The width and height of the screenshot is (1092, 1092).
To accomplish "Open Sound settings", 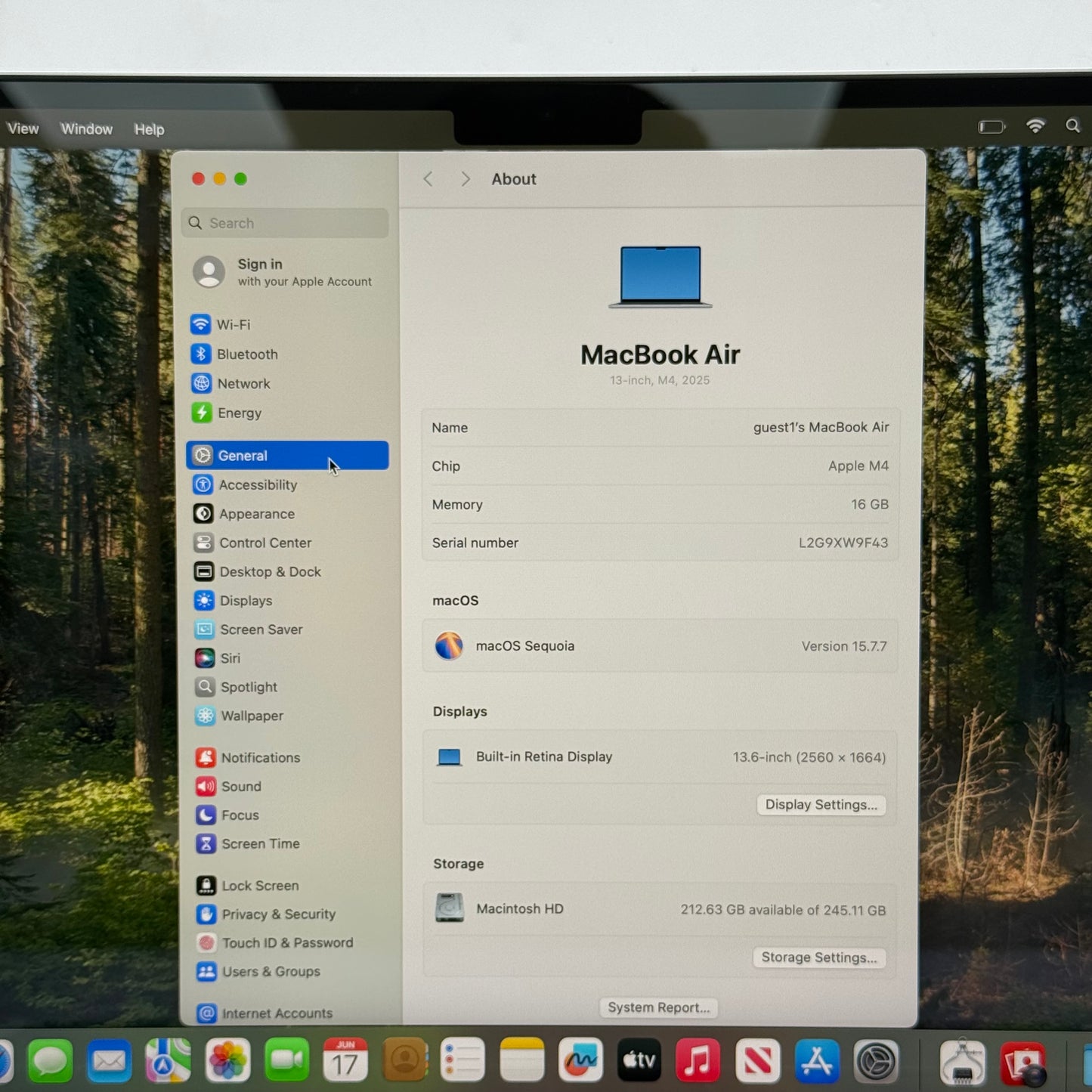I will [229, 787].
